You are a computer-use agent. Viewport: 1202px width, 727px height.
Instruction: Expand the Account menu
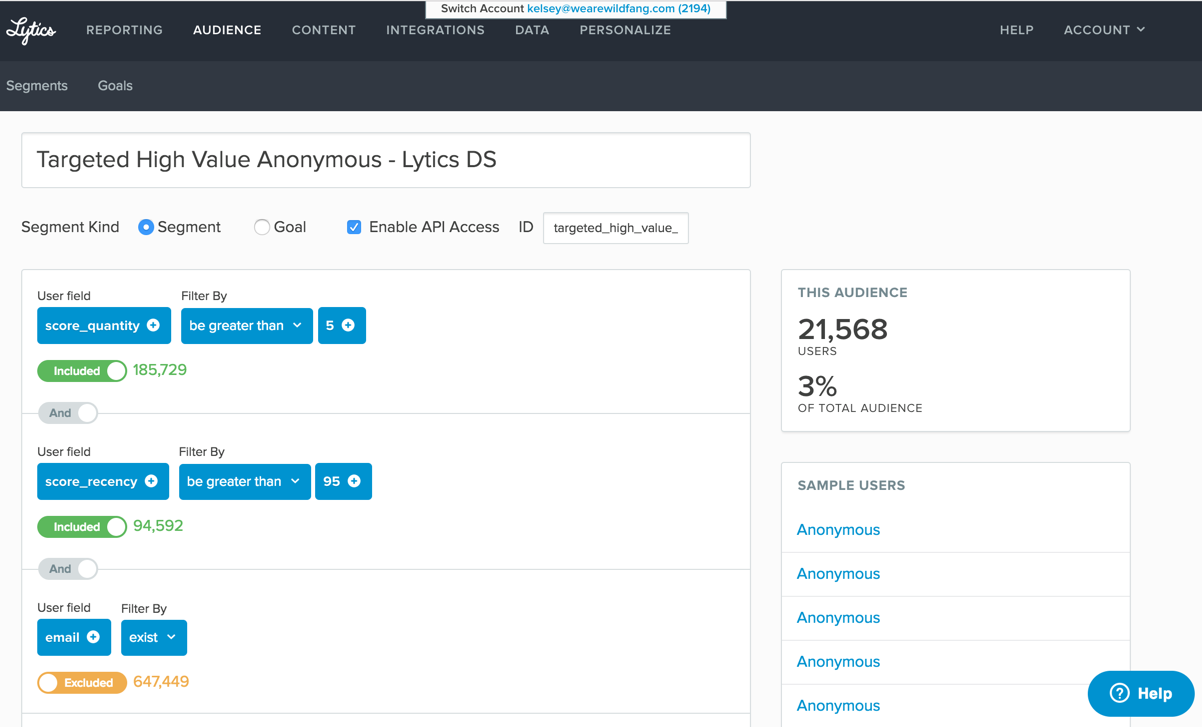(x=1104, y=30)
